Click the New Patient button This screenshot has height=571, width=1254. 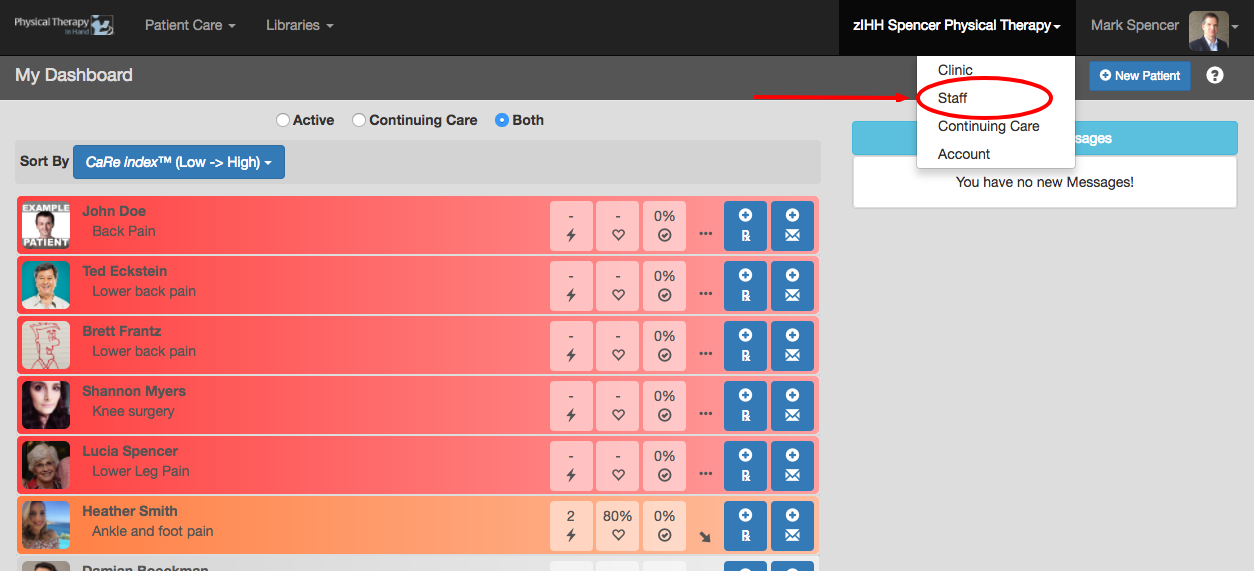pyautogui.click(x=1139, y=76)
